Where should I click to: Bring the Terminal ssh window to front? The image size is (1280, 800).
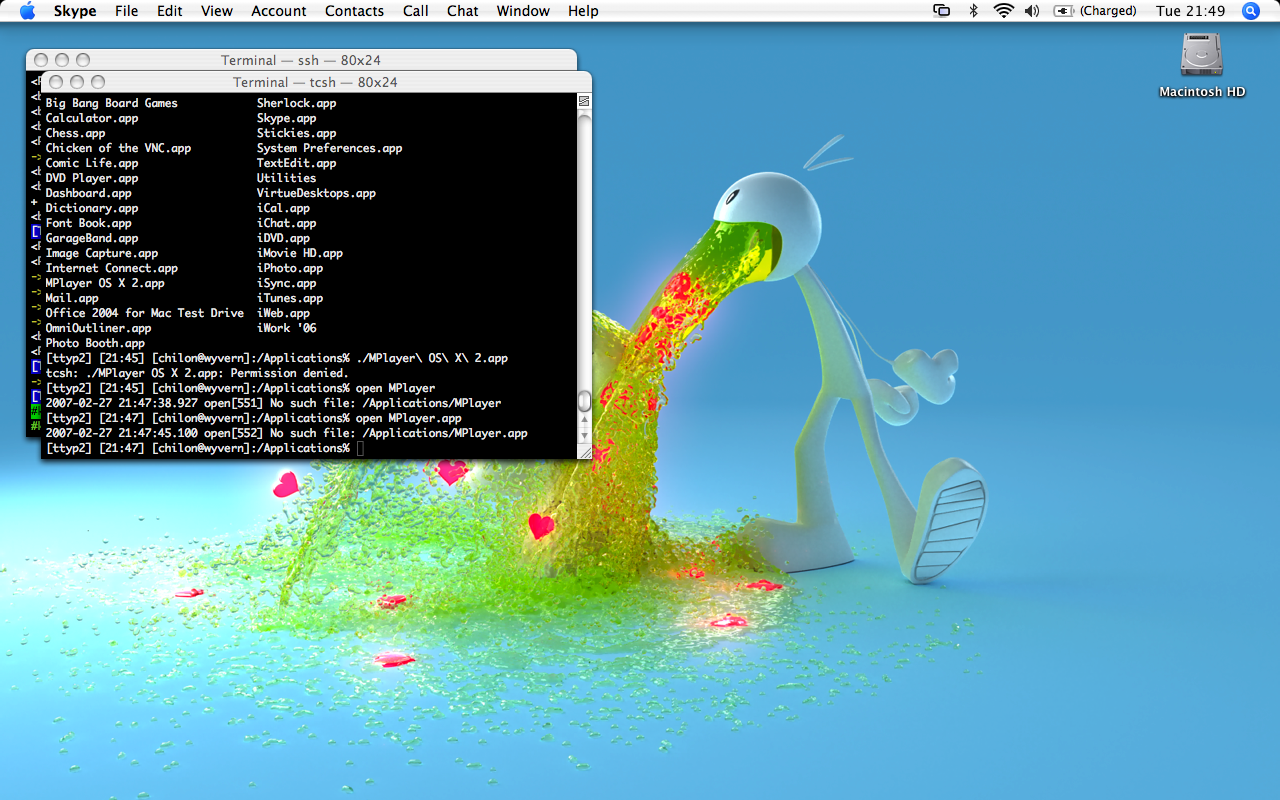(x=300, y=60)
